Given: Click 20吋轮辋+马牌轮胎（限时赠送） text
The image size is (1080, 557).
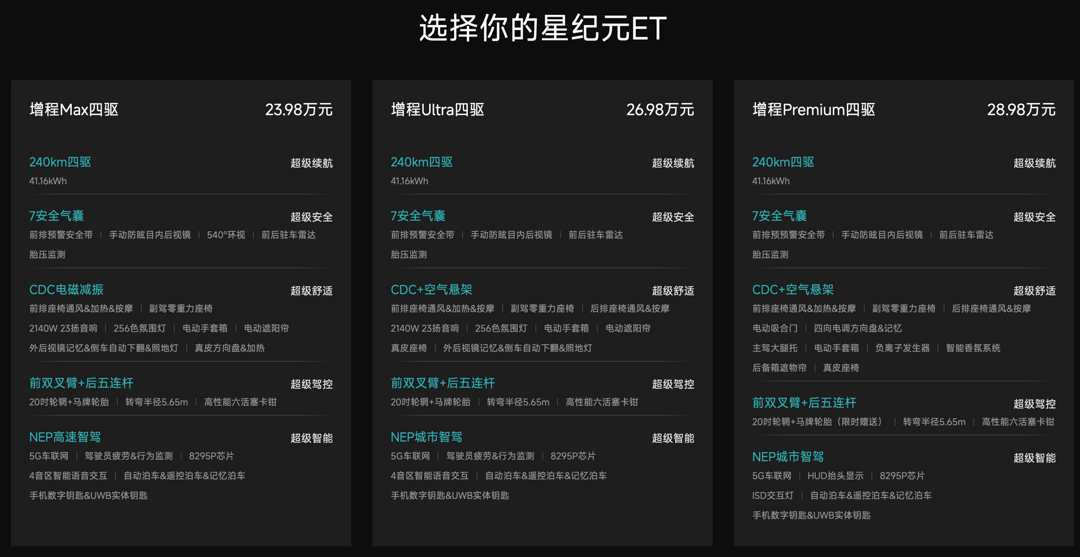Looking at the screenshot, I should 818,422.
